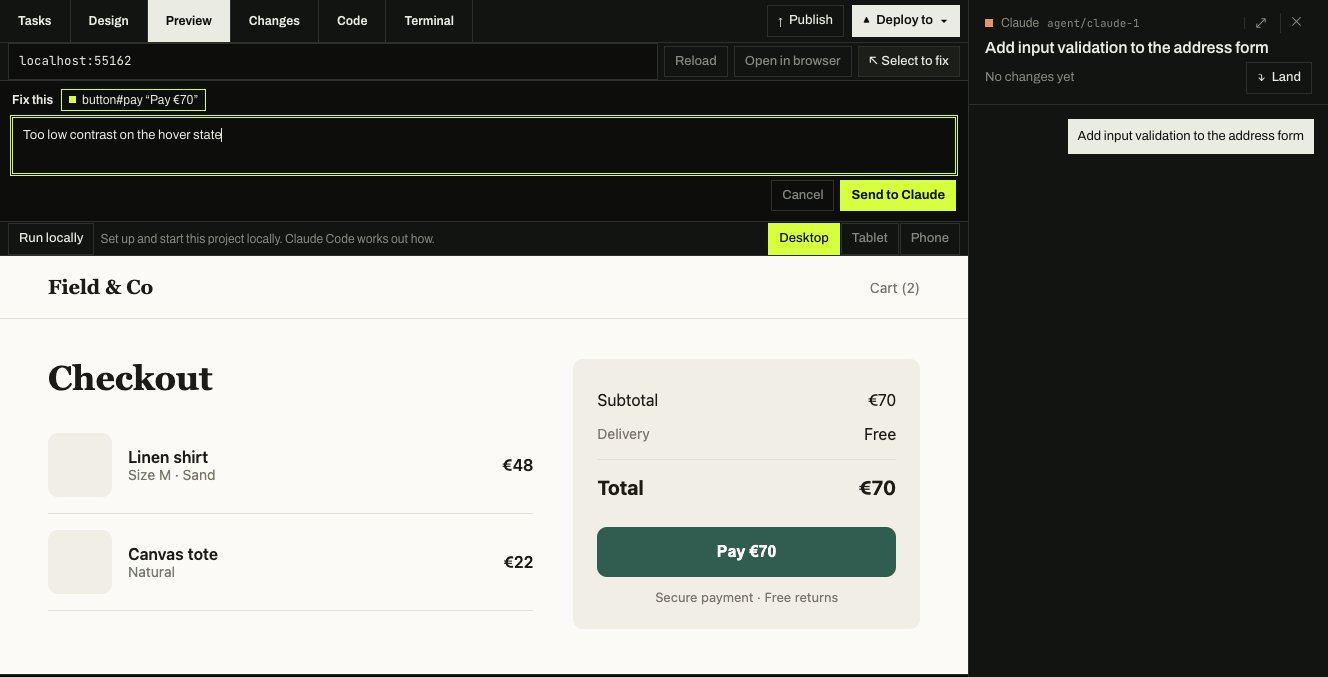Activate Select to fix mode

909,61
